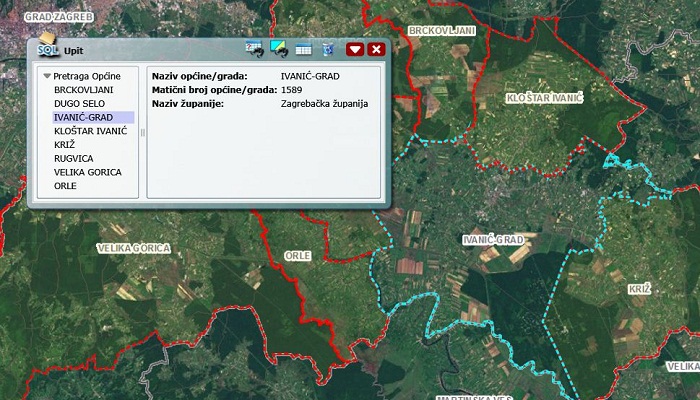Open the results table view icon
700x400 pixels.
[304, 48]
